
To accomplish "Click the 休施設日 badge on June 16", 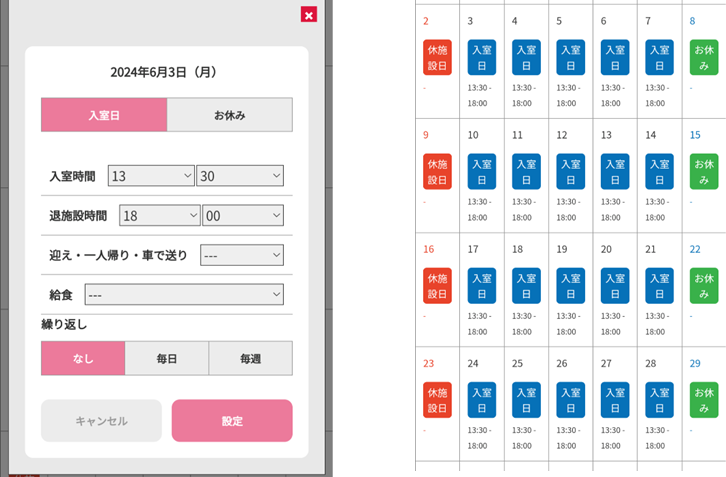I will [437, 285].
